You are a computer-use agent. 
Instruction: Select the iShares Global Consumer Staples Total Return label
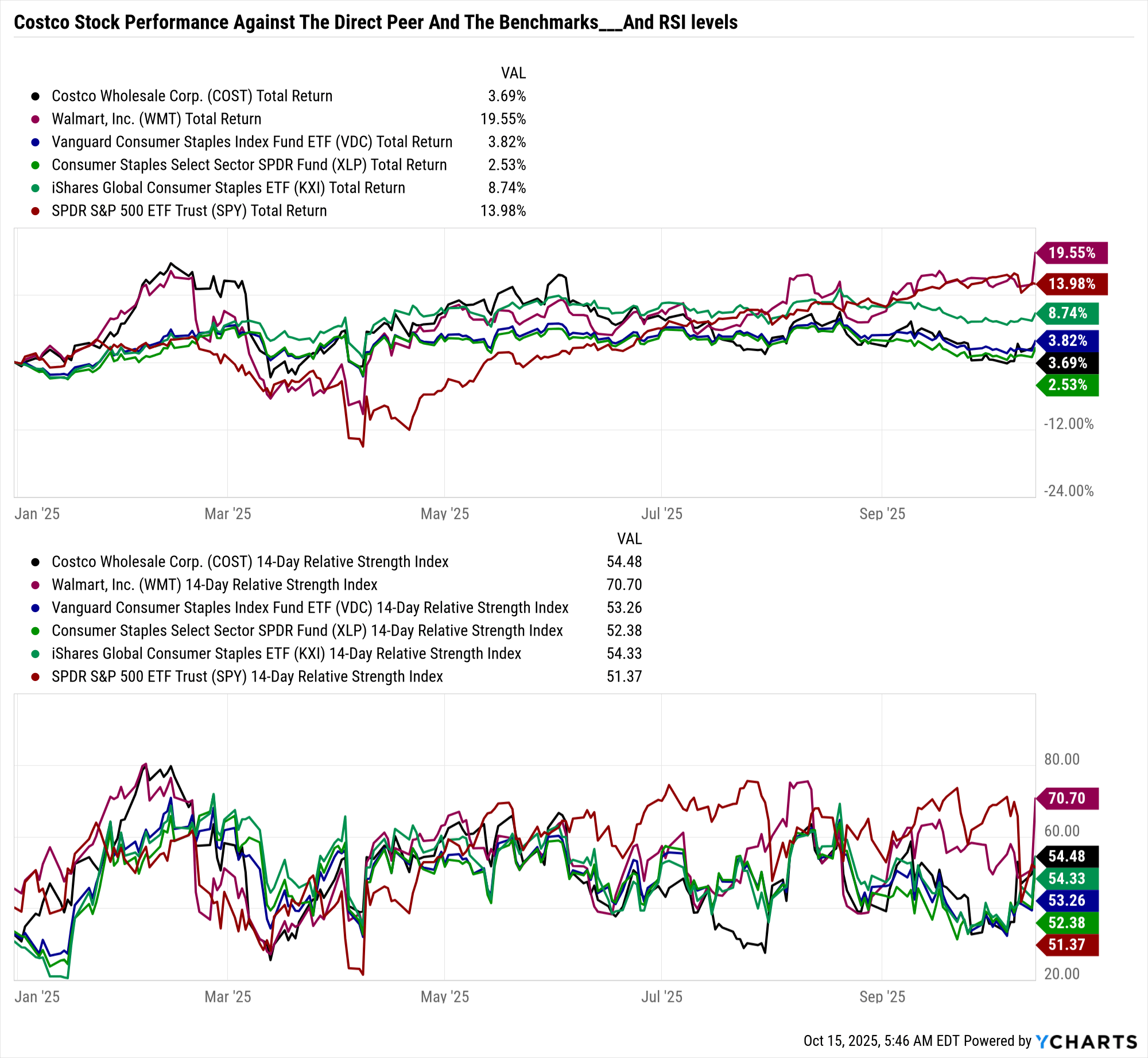tap(228, 188)
